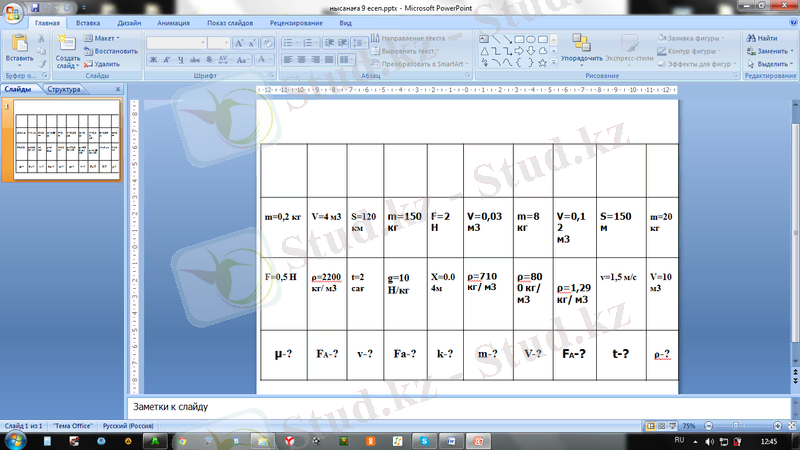Click Create Slide (Создать слайд) icon

coord(67,44)
